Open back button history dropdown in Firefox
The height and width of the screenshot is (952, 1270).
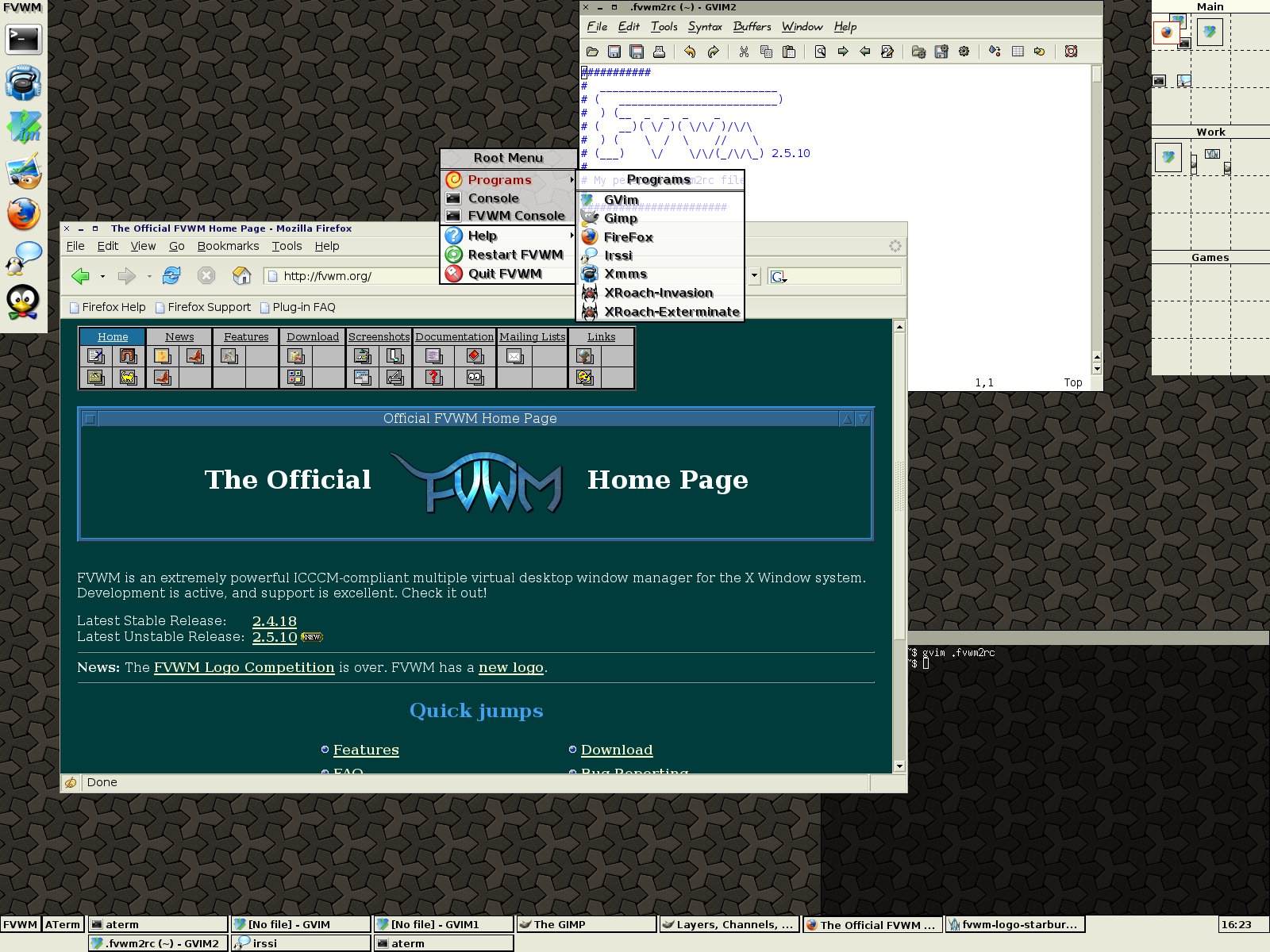pos(102,276)
